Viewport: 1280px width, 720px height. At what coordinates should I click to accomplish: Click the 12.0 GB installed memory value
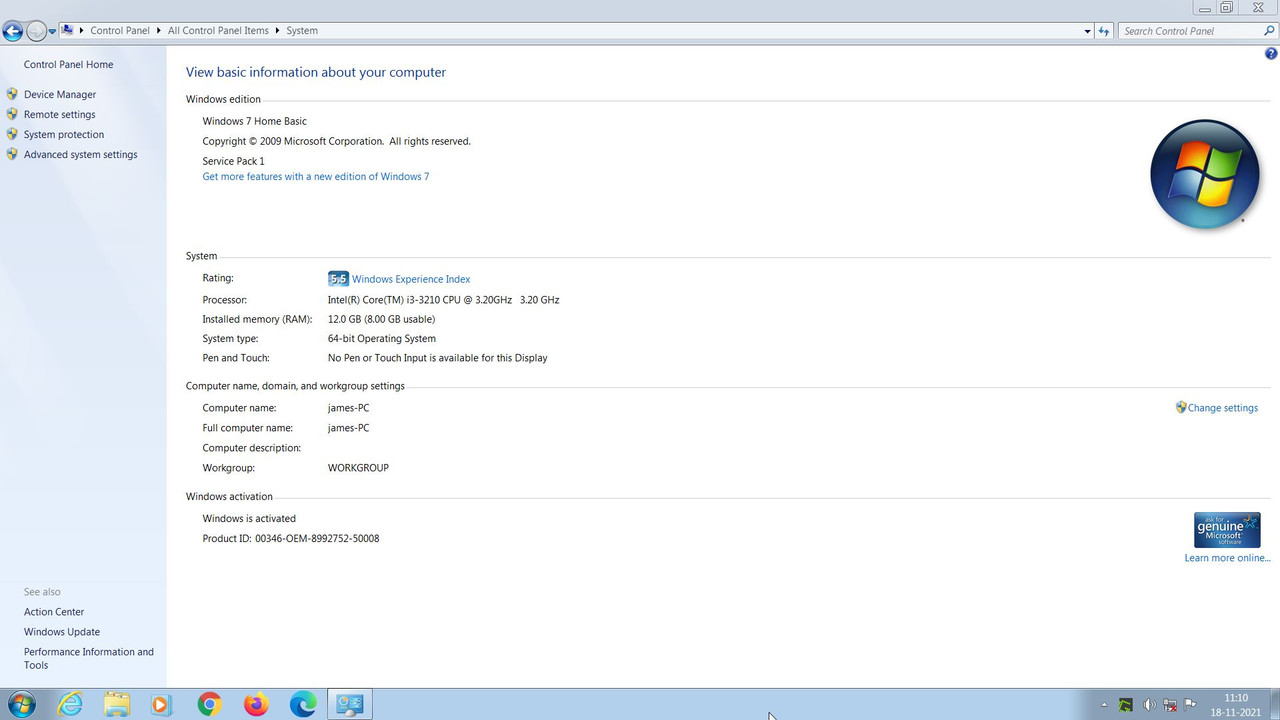pyautogui.click(x=381, y=319)
